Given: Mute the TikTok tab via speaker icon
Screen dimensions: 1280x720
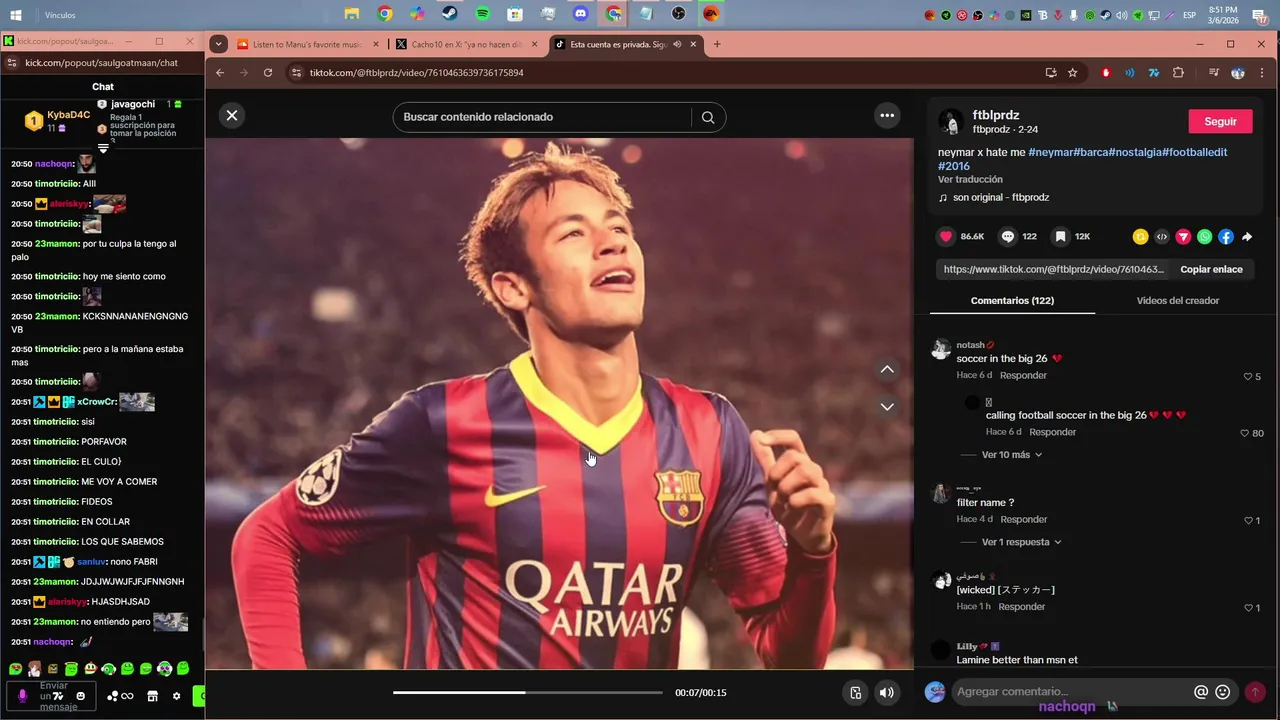Looking at the screenshot, I should click(x=677, y=44).
